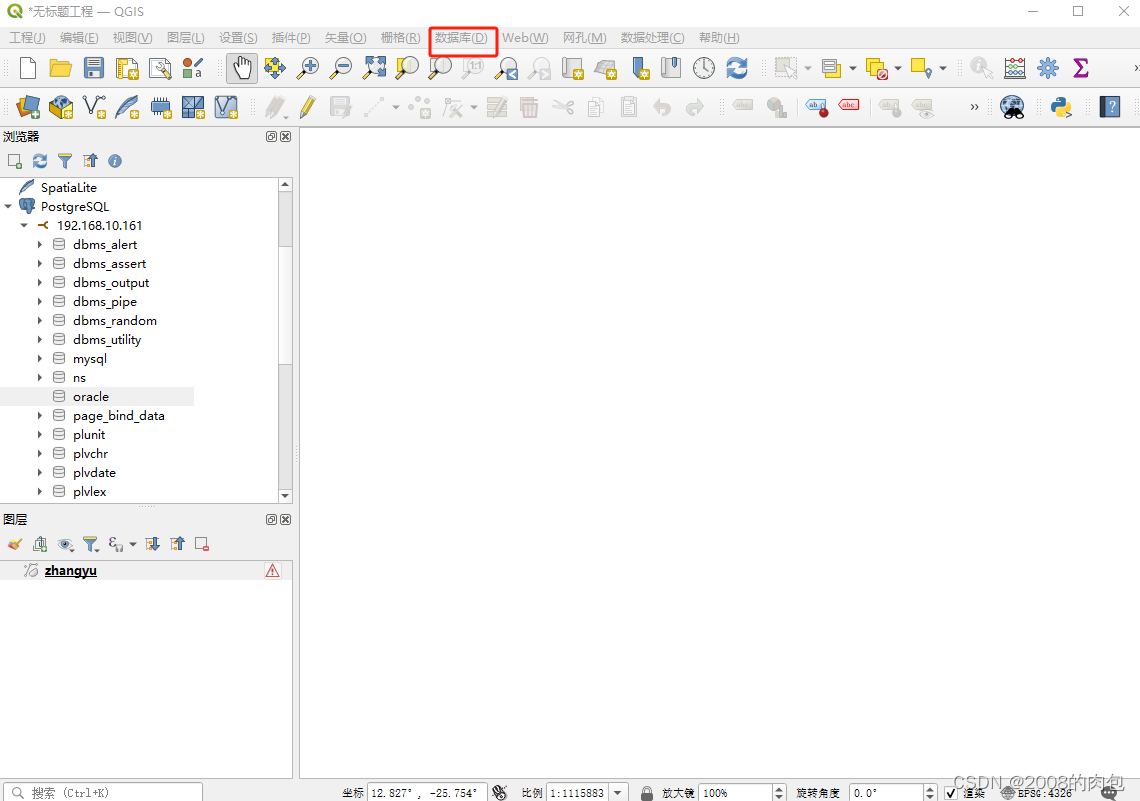This screenshot has height=801, width=1140.
Task: Click the Browser panel info properties icon
Action: [x=115, y=161]
